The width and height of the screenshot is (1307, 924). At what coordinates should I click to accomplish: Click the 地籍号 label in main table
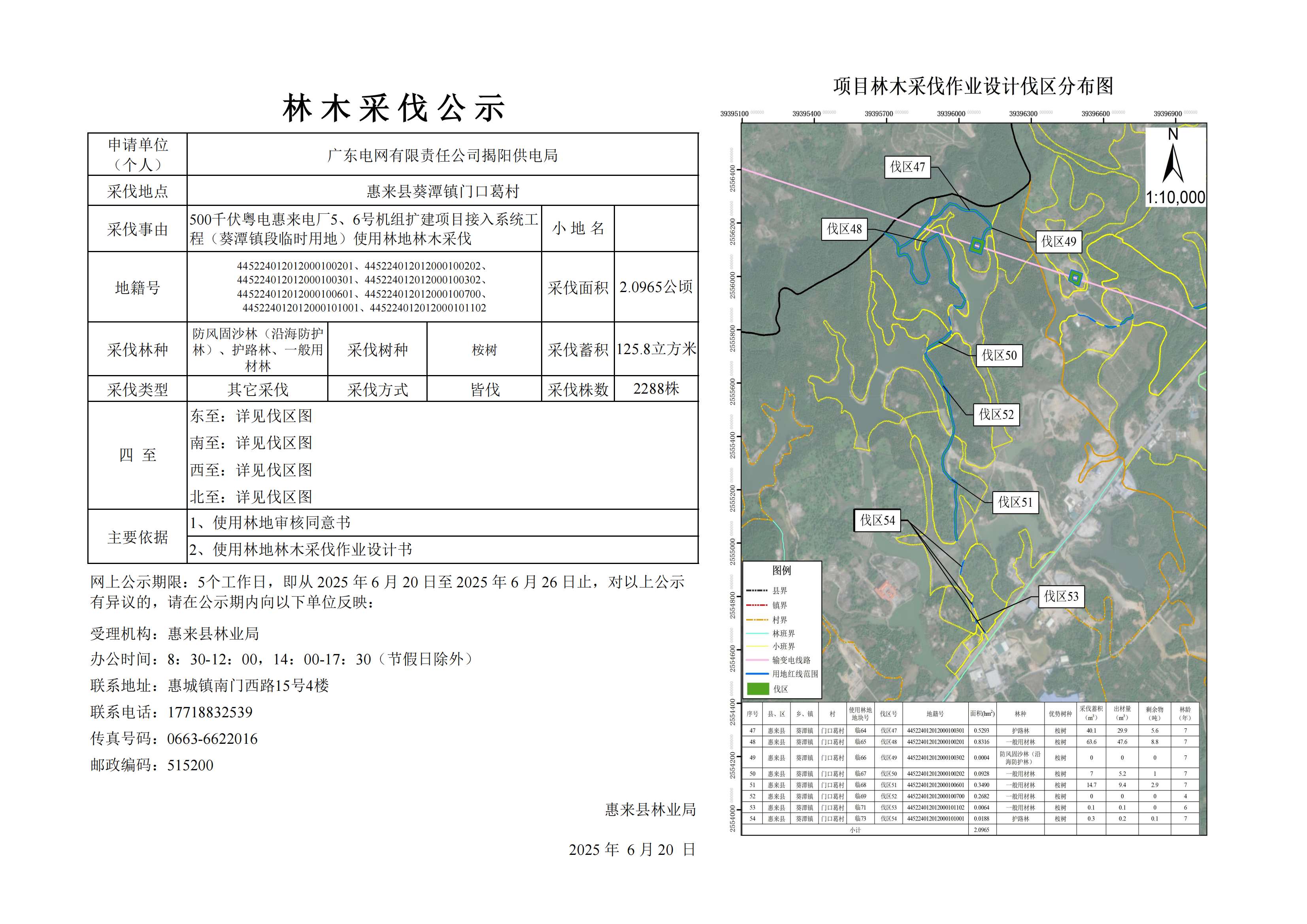138,287
